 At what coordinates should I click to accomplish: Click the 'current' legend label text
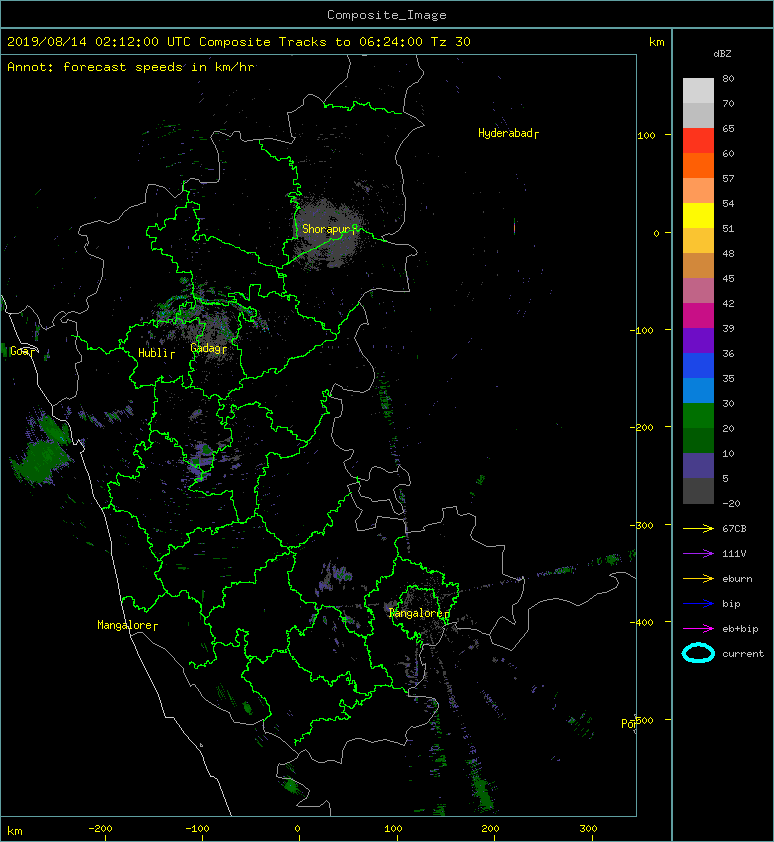(x=743, y=654)
